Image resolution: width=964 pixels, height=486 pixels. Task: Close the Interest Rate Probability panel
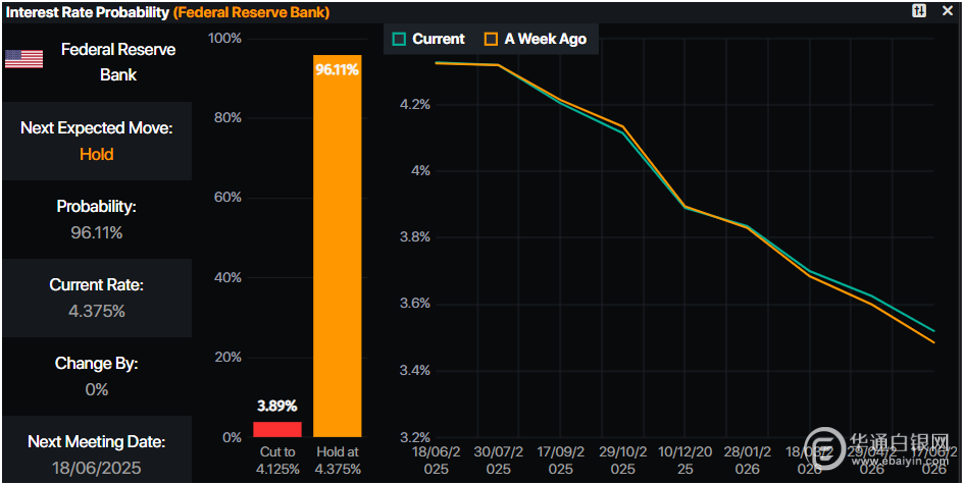tap(947, 11)
